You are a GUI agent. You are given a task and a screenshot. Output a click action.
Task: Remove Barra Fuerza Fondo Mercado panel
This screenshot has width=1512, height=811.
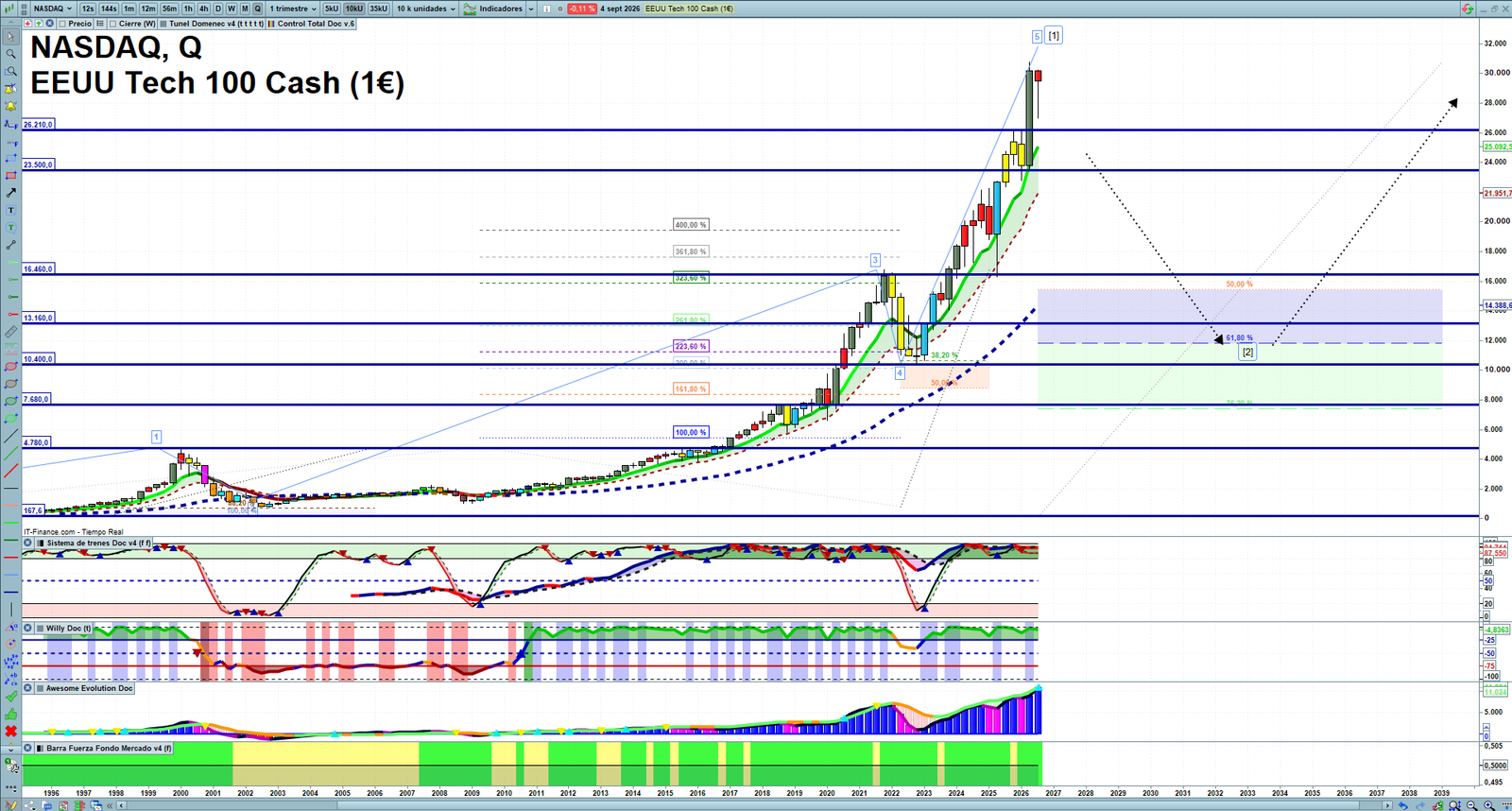pos(28,749)
